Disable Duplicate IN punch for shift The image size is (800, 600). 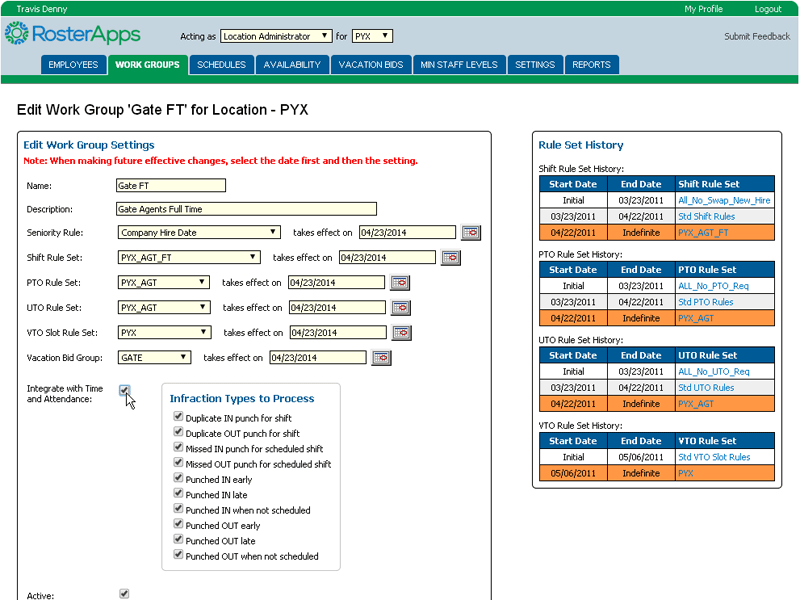point(179,418)
